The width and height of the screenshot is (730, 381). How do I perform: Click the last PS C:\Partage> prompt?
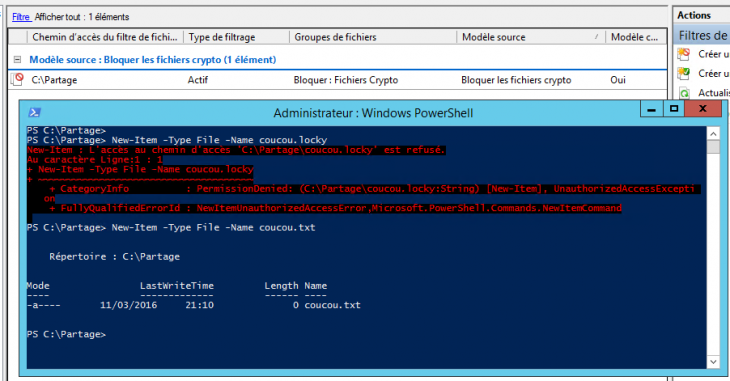[66, 334]
